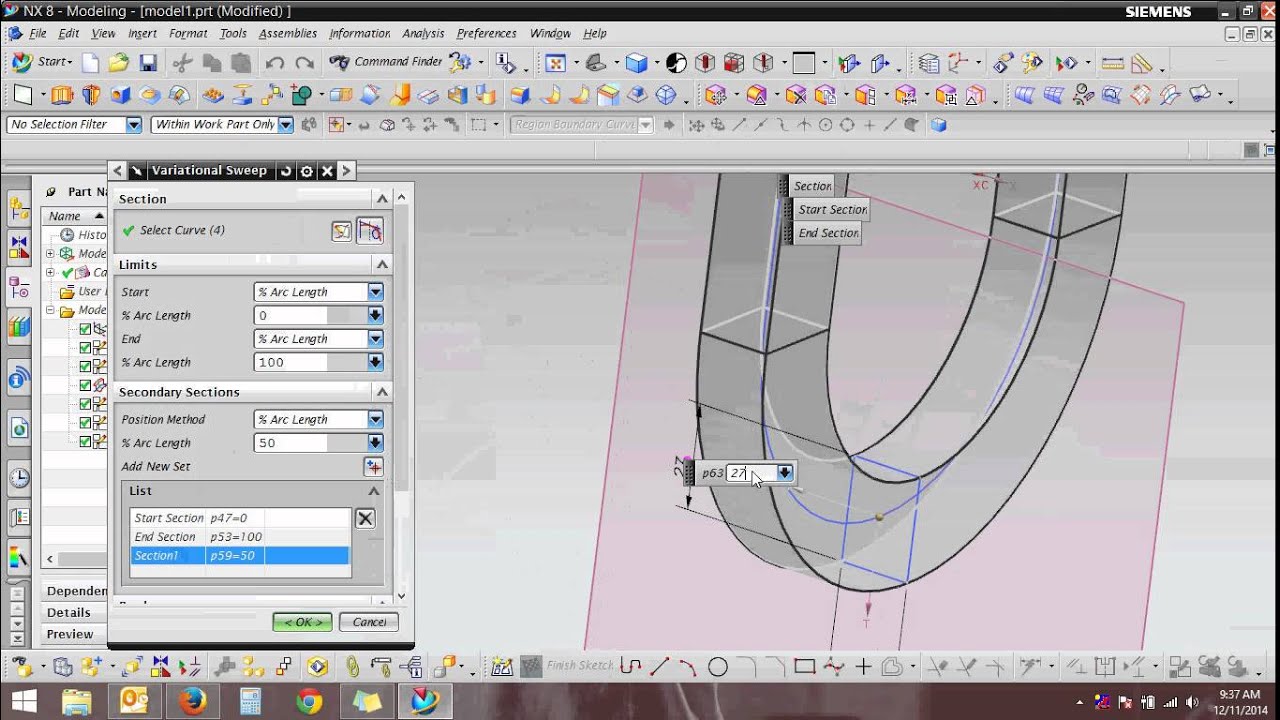This screenshot has width=1280, height=720.
Task: Toggle fifth checkbox under Model History
Action: (85, 404)
